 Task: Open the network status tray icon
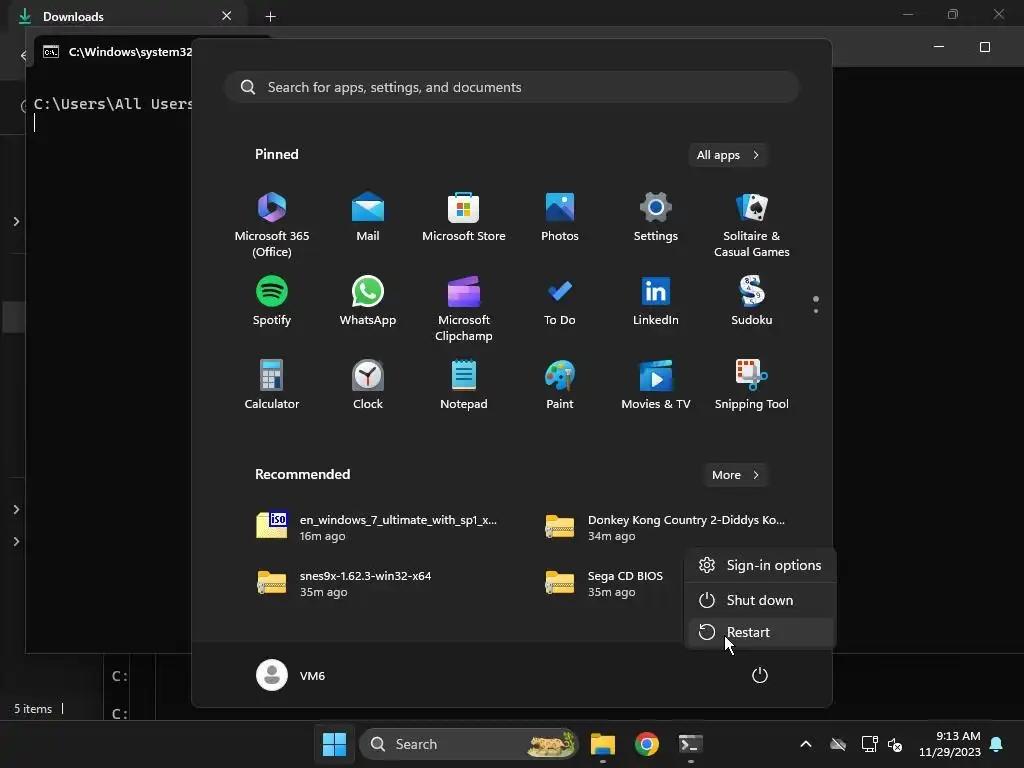coord(869,744)
